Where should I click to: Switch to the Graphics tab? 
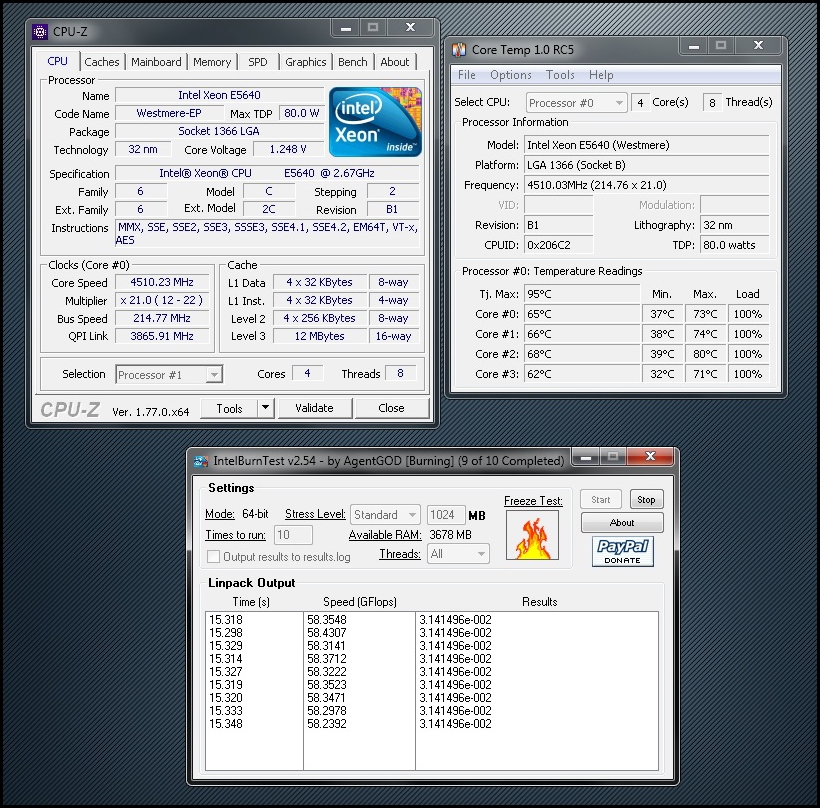pos(305,62)
